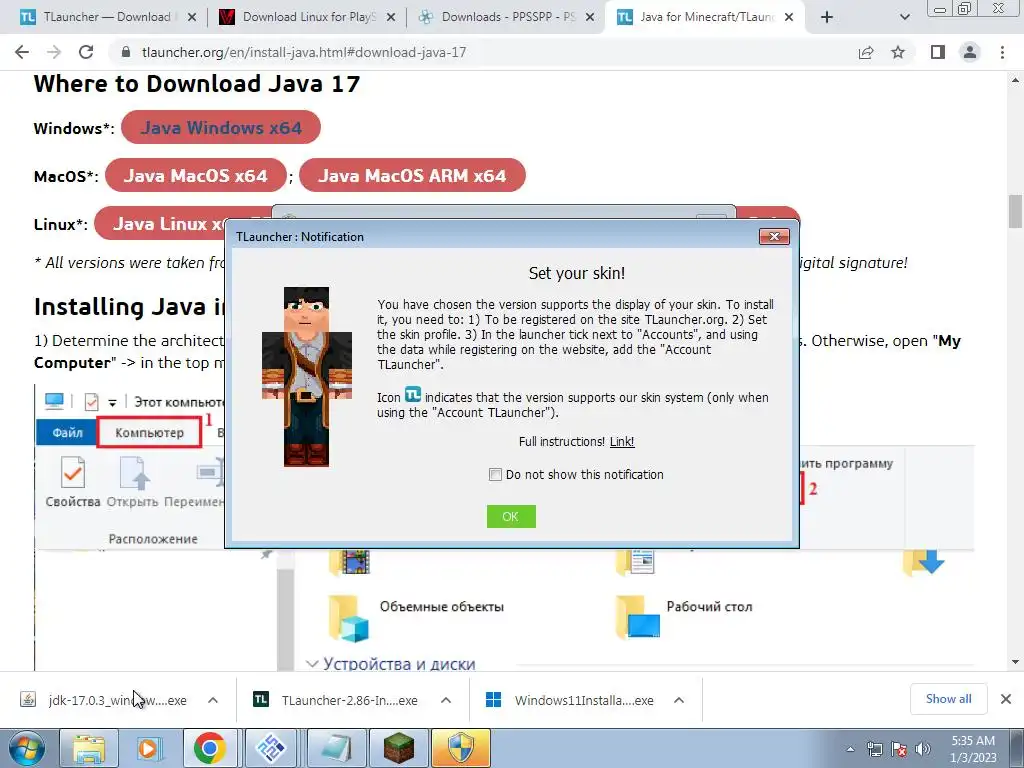Open Action Center flag icon
Viewport: 1024px width, 768px height.
(899, 749)
